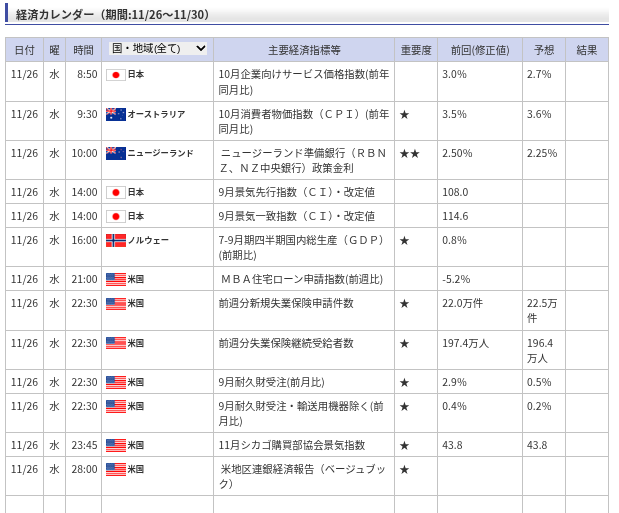Click the US flag in the 21:00 row
Screen dimensions: 619x513
(x=115, y=279)
